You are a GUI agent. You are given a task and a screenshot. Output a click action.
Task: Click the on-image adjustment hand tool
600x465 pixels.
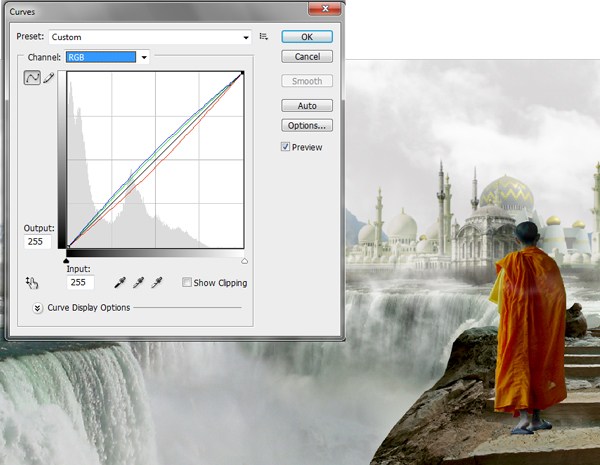pyautogui.click(x=31, y=283)
